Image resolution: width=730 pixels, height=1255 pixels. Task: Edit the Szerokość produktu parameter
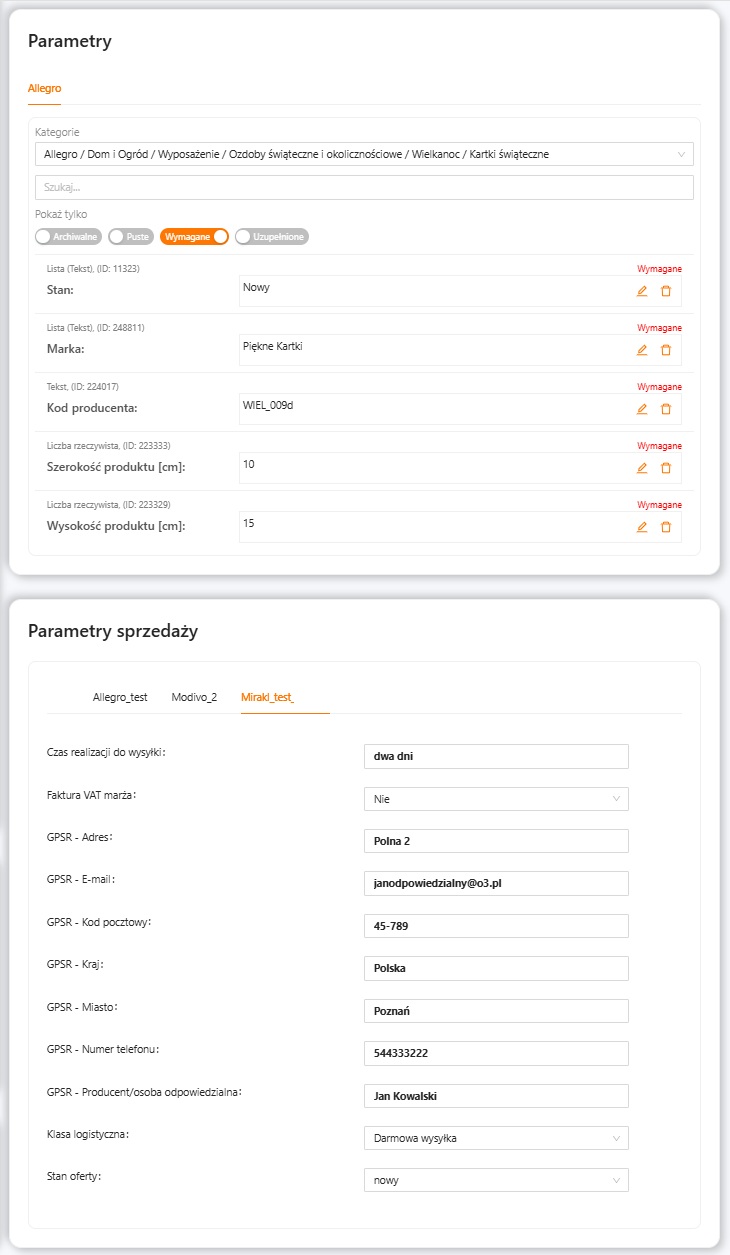(x=642, y=468)
